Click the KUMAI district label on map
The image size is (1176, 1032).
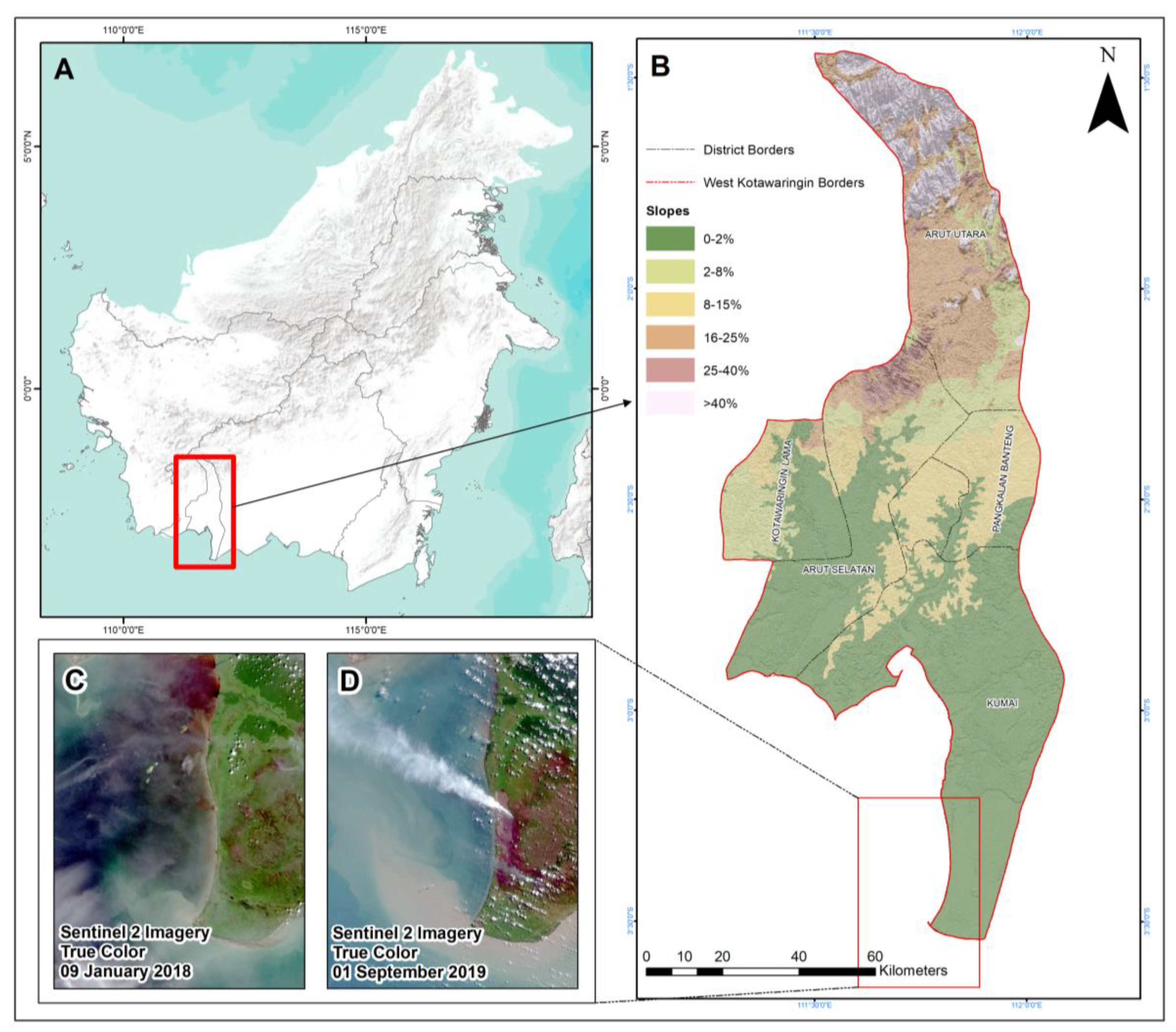[1002, 703]
